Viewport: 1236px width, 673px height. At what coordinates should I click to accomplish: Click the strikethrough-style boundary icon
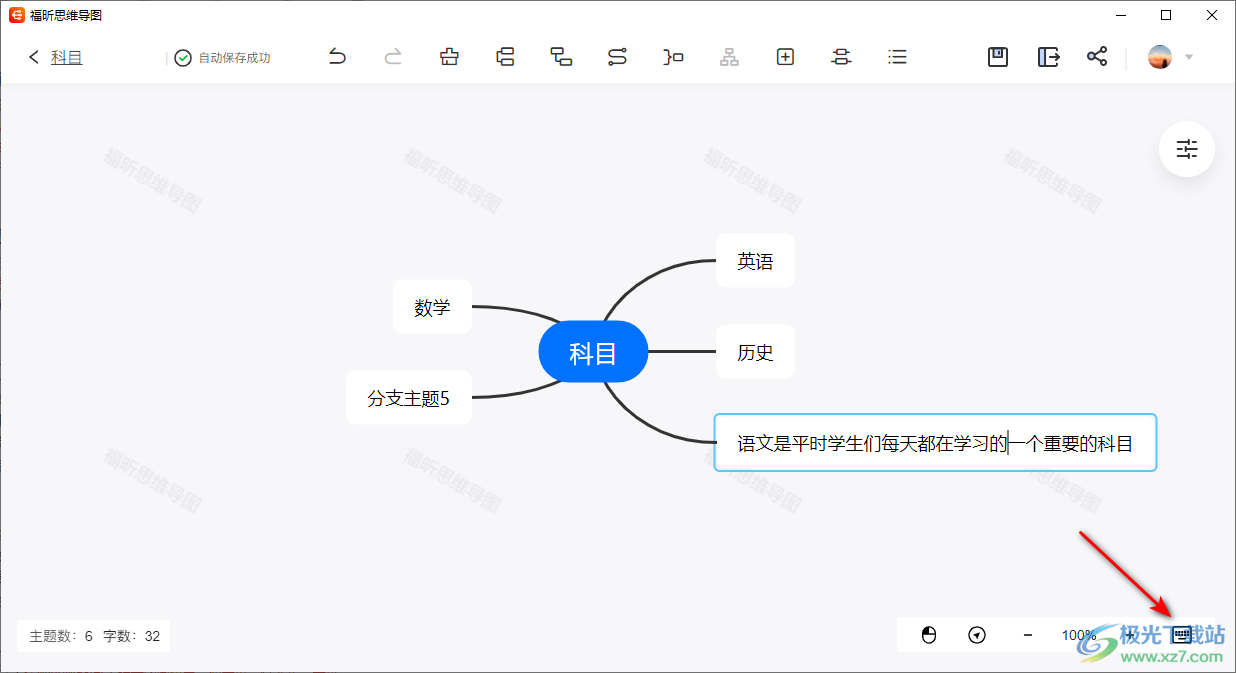[841, 57]
